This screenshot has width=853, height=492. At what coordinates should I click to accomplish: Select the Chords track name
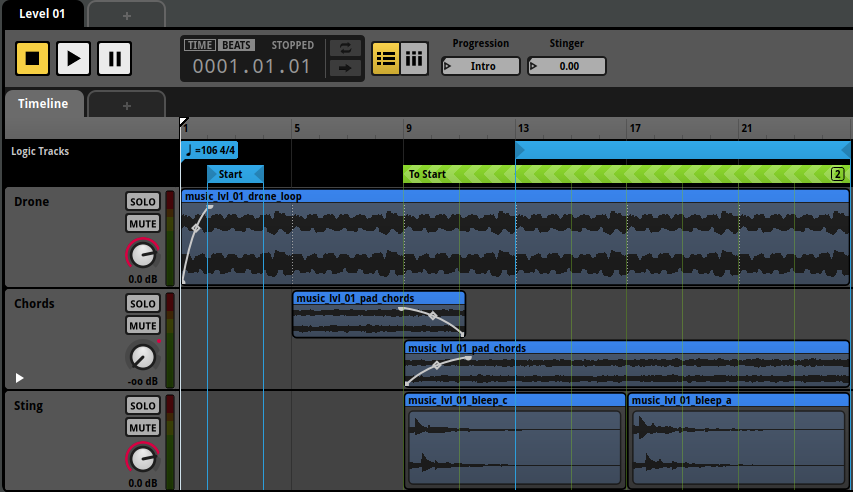34,304
